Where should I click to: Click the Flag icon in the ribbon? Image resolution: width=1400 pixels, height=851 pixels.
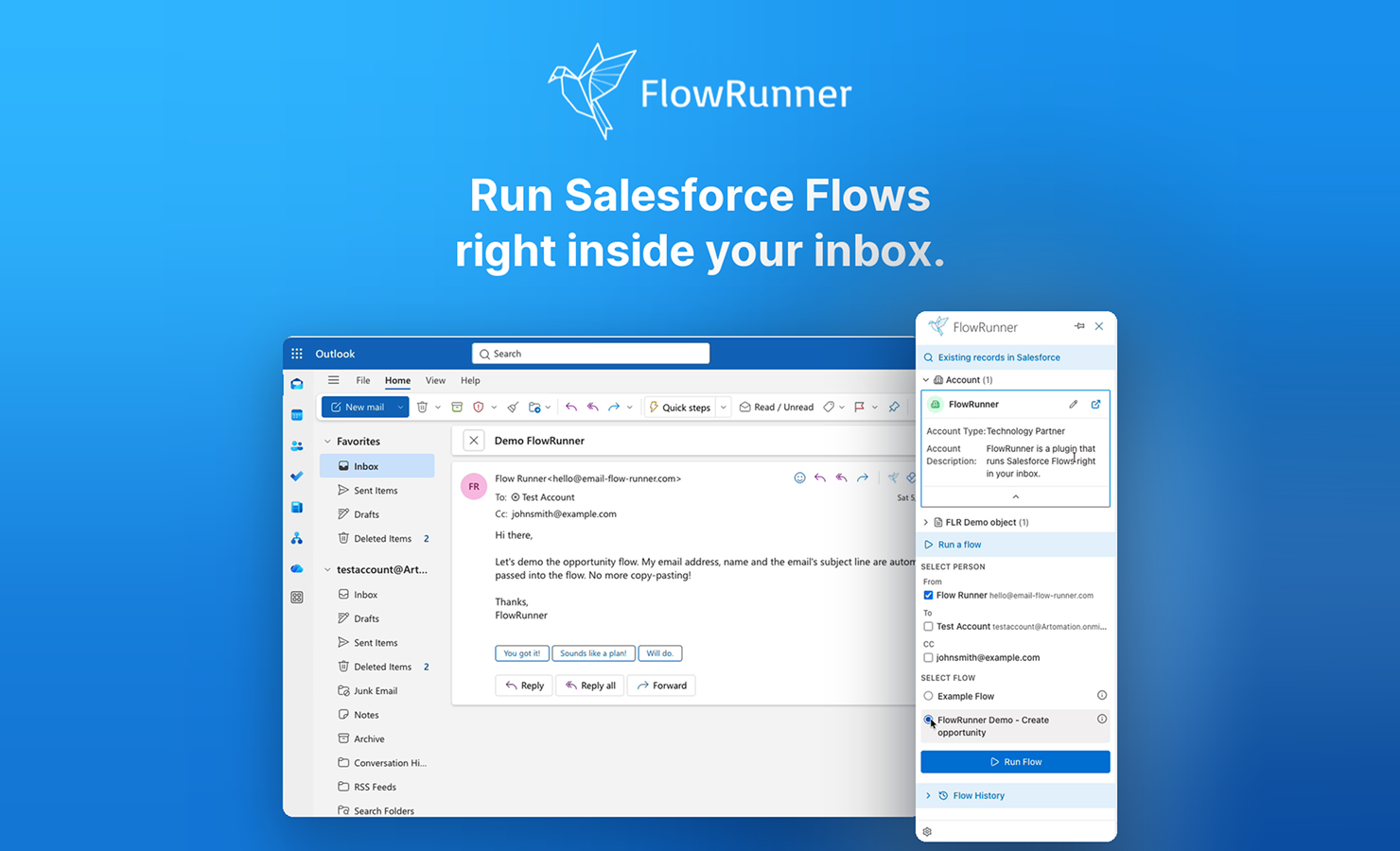(860, 407)
